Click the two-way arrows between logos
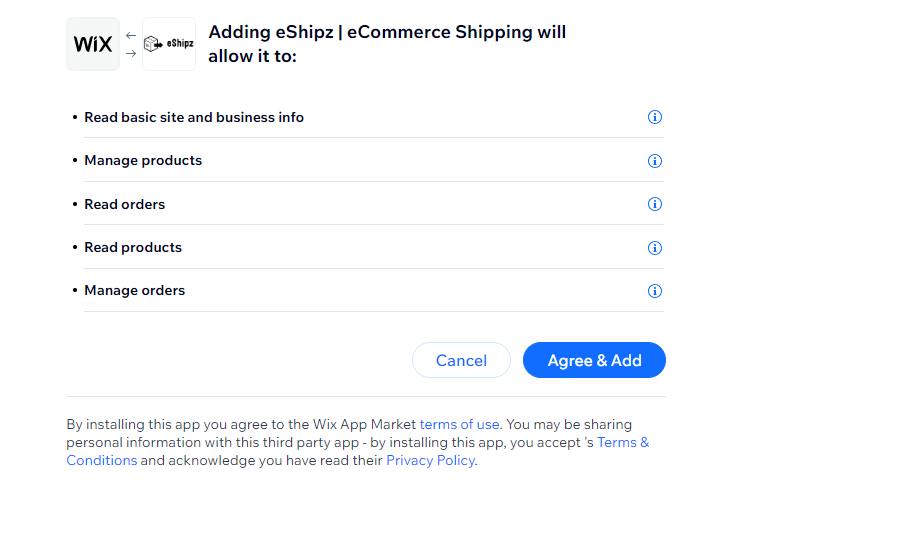Image resolution: width=909 pixels, height=546 pixels. [x=131, y=45]
